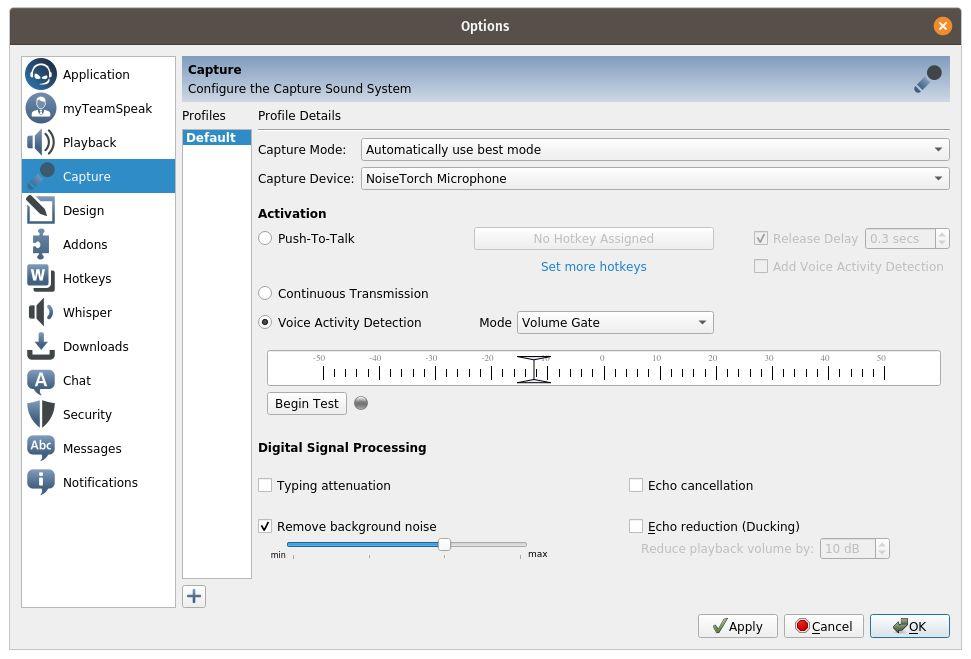
Task: Confirm settings with the OK button
Action: pos(909,626)
